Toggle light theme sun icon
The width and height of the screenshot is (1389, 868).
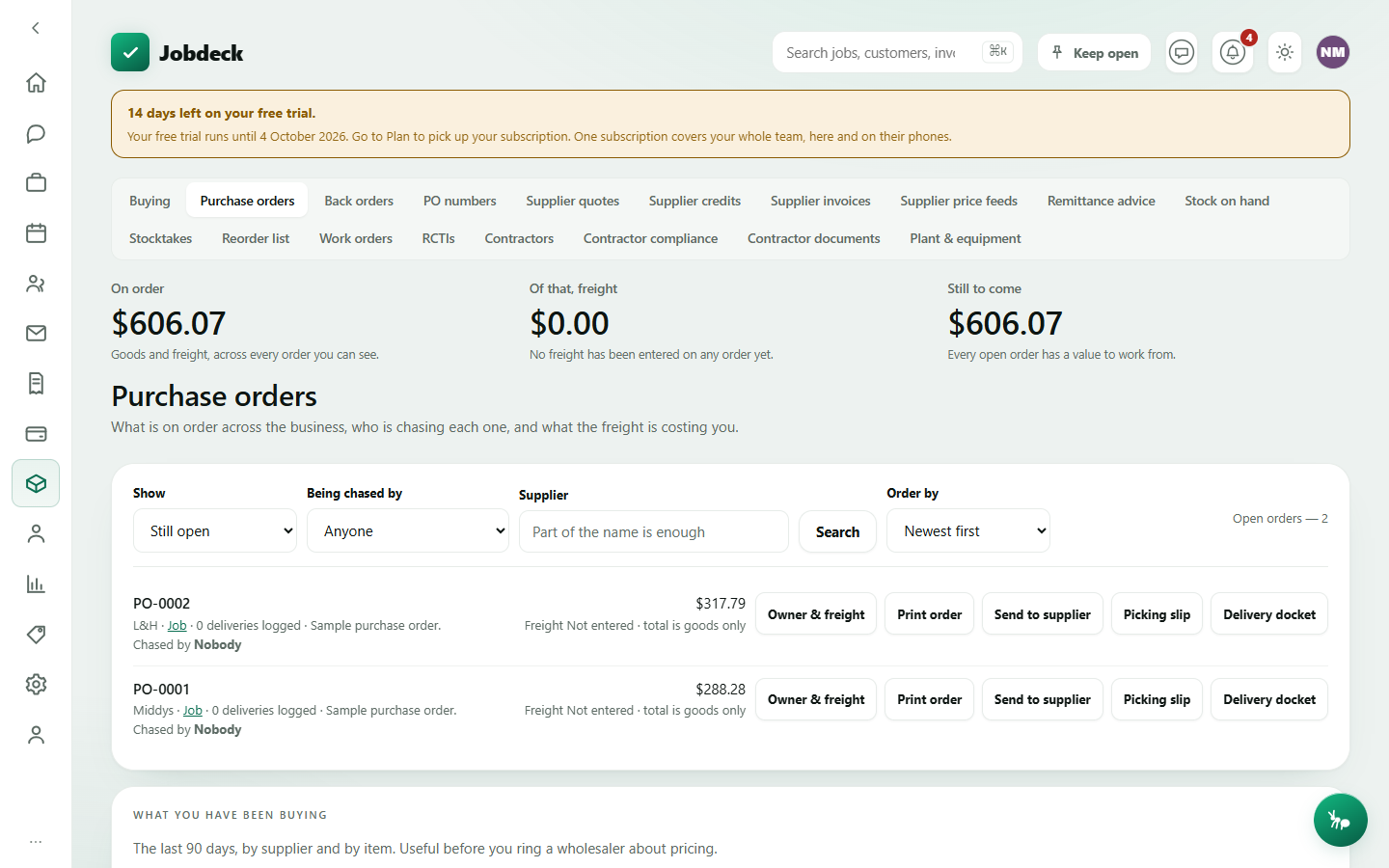pos(1285,52)
